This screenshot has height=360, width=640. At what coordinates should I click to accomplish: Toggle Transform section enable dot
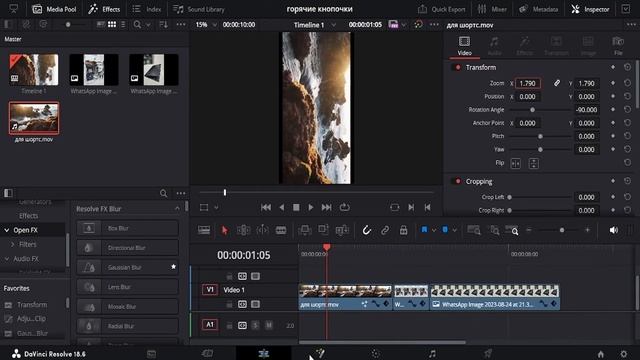(458, 67)
